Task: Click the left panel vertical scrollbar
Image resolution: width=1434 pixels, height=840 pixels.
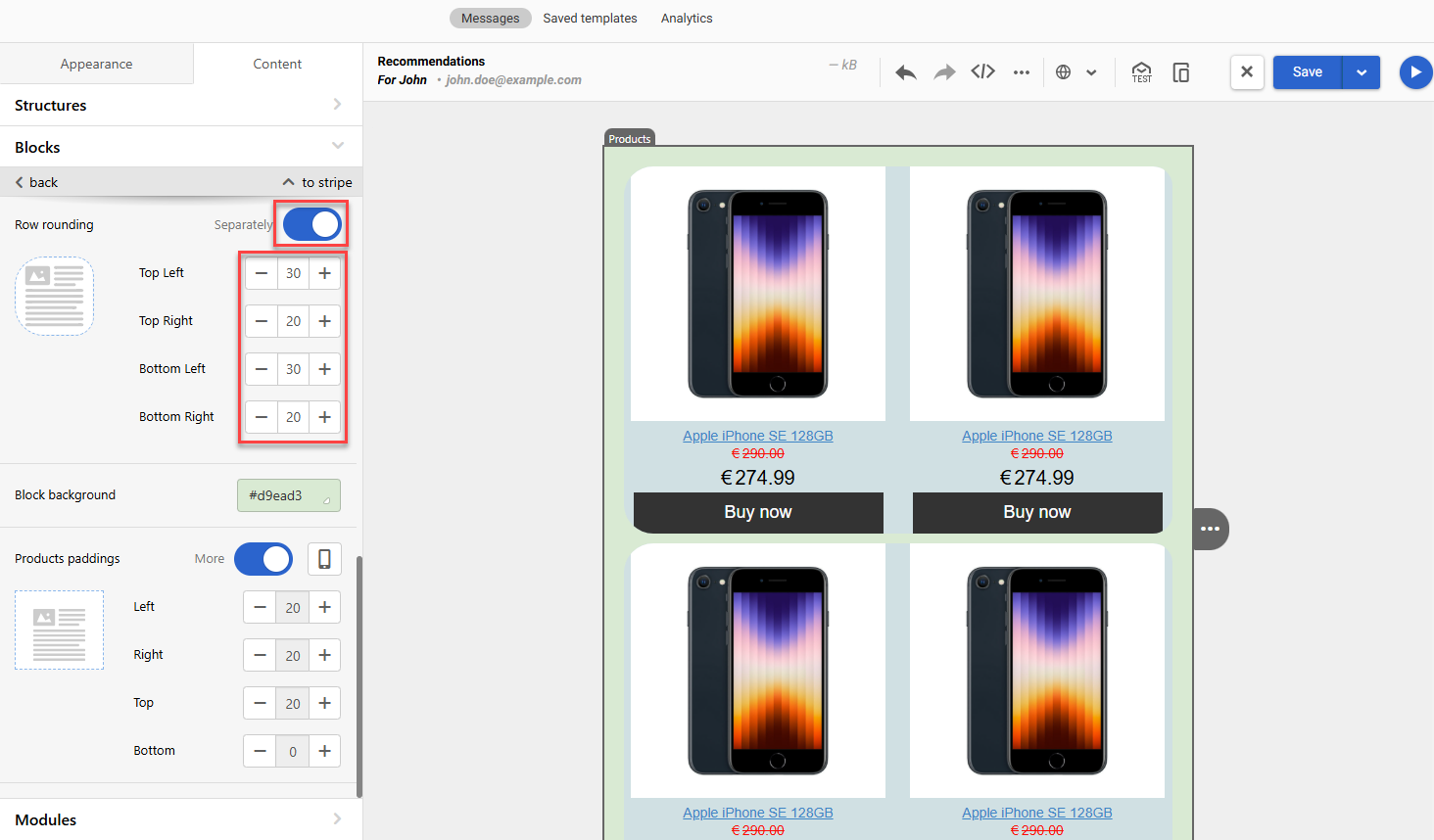Action: tap(359, 677)
